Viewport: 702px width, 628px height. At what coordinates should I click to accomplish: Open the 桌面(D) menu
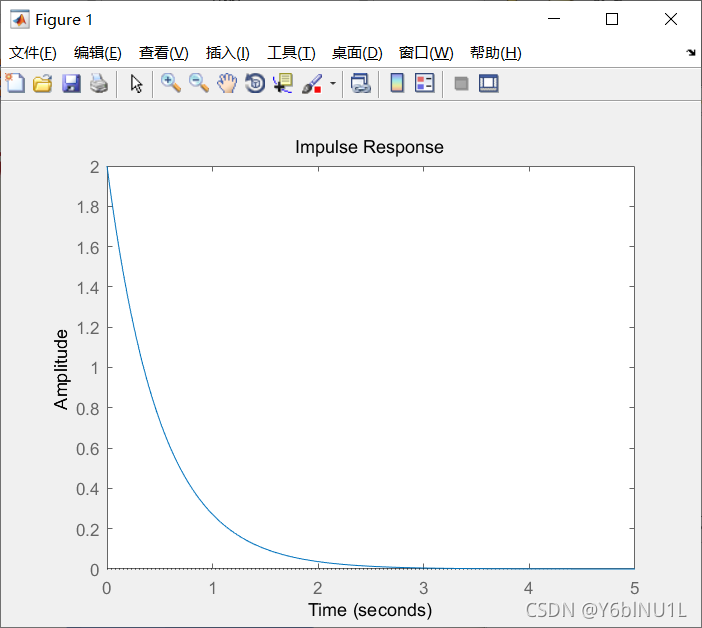pos(357,53)
